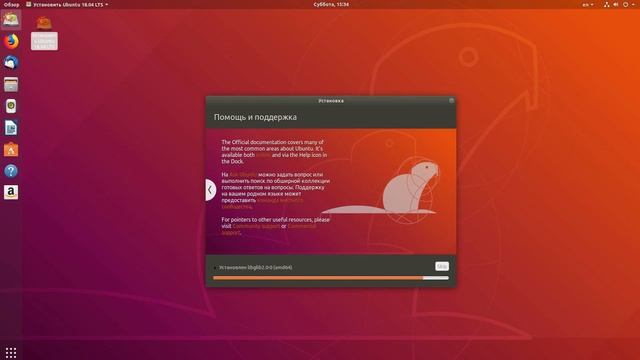640x360 pixels.
Task: Click the Установлен libglib2.0-0 status text
Action: click(256, 267)
